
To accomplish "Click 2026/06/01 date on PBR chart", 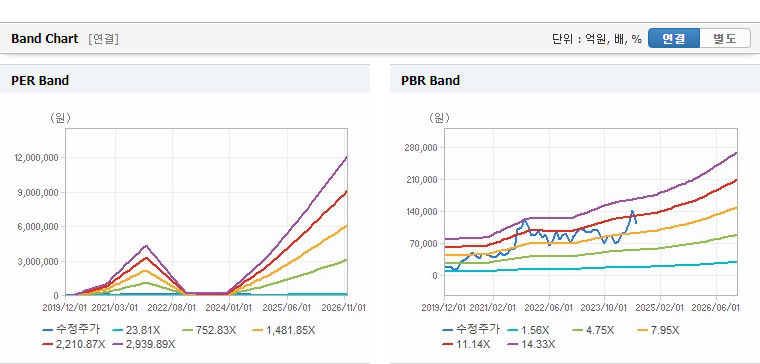I will coord(716,308).
